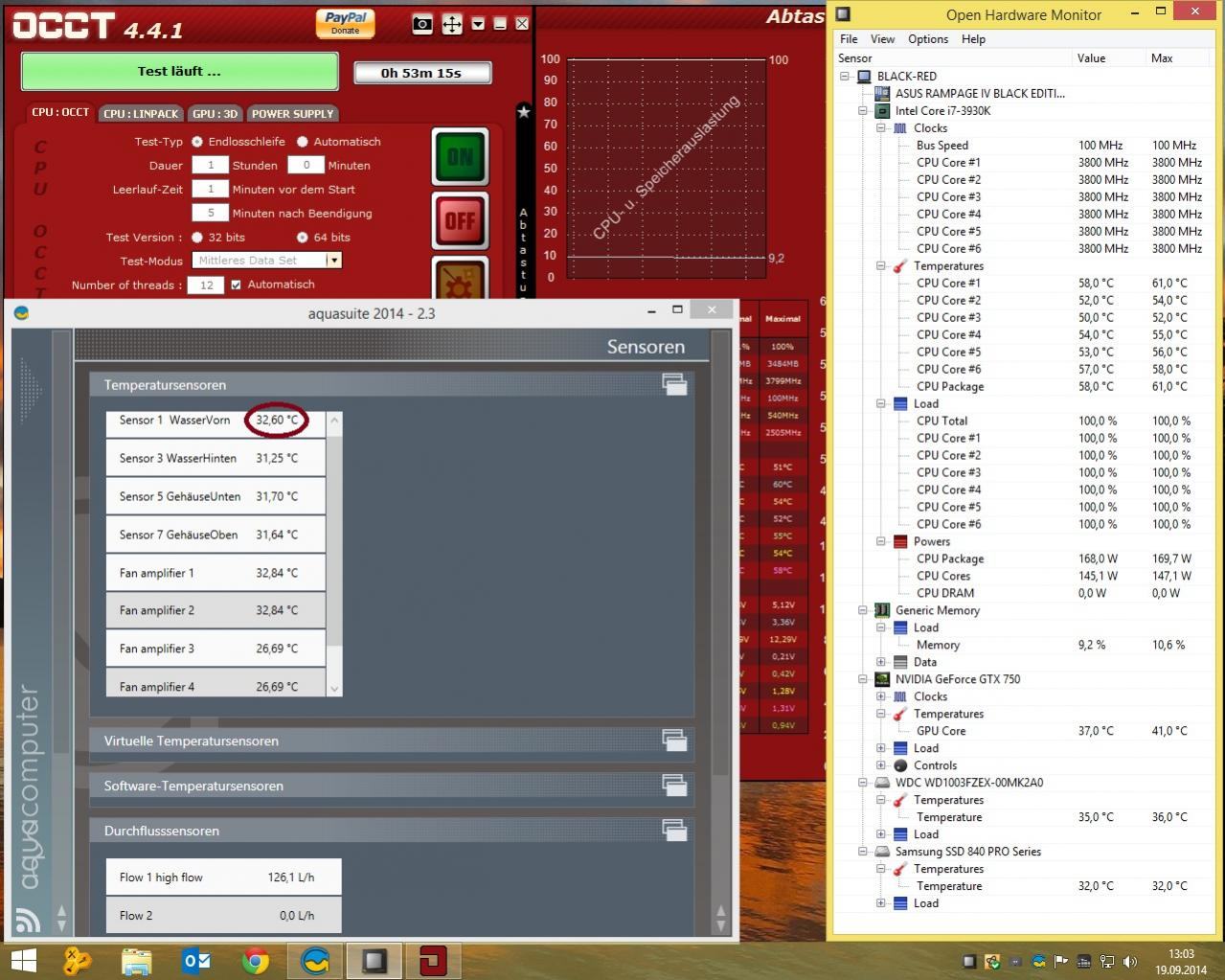Switch to the CPU : OCCT tab

click(60, 112)
